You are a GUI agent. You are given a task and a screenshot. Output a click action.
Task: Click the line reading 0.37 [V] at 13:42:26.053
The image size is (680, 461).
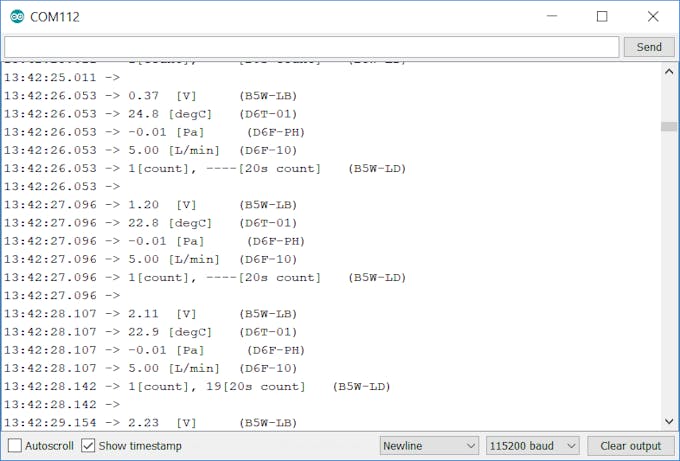(x=150, y=95)
